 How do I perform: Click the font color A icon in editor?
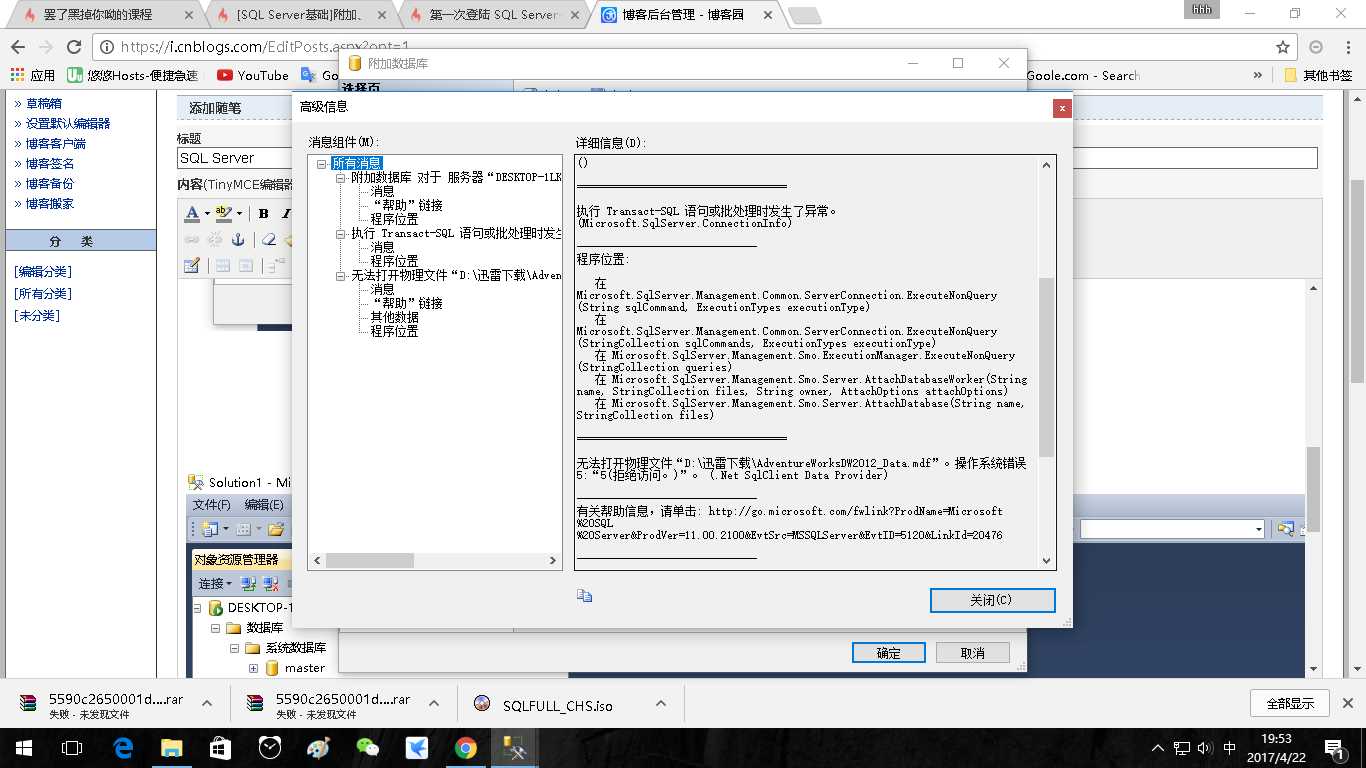[193, 213]
